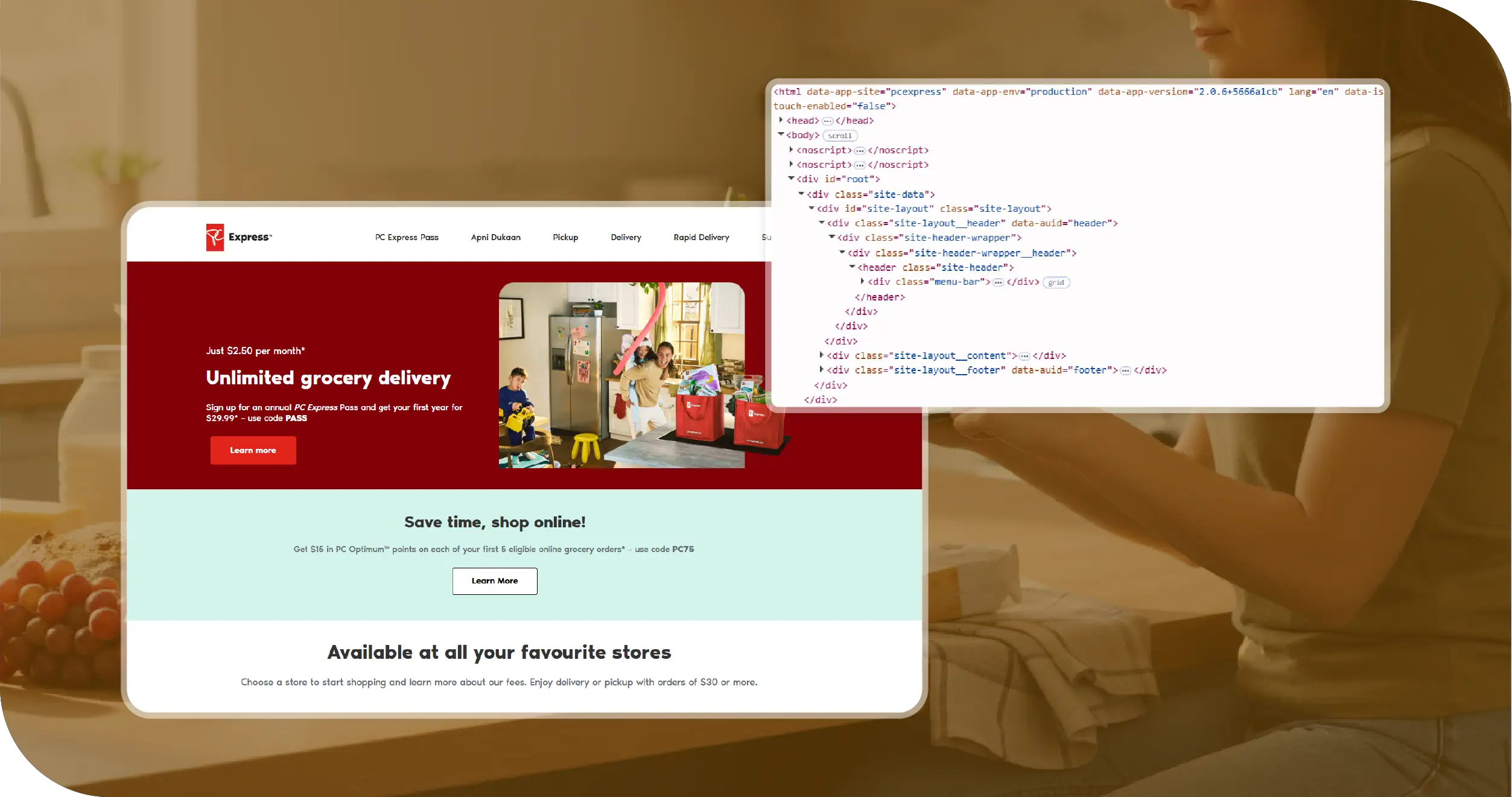Image resolution: width=1512 pixels, height=797 pixels.
Task: Collapse the body element node
Action: pyautogui.click(x=781, y=135)
